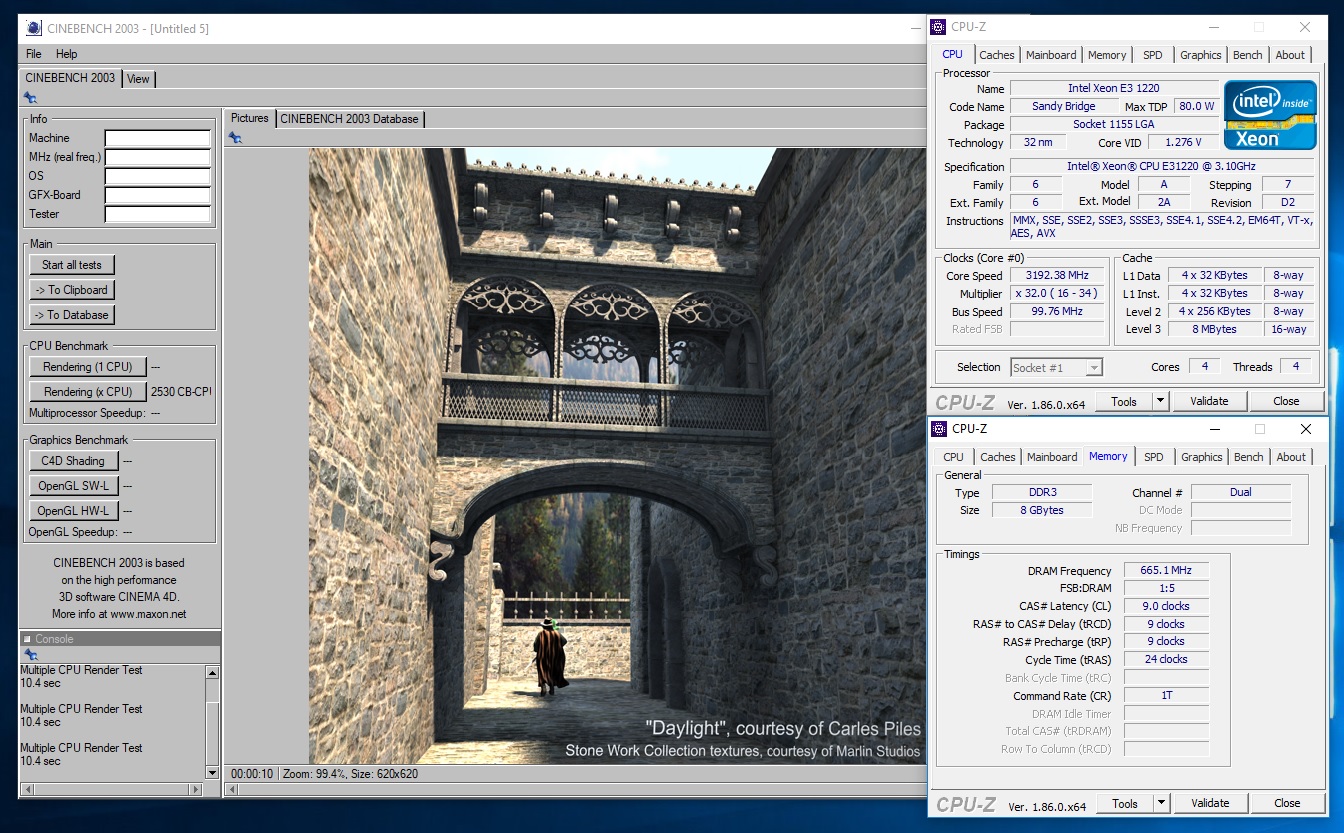Click Close button in upper CPU-Z window
The height and width of the screenshot is (833, 1344).
tap(1286, 401)
